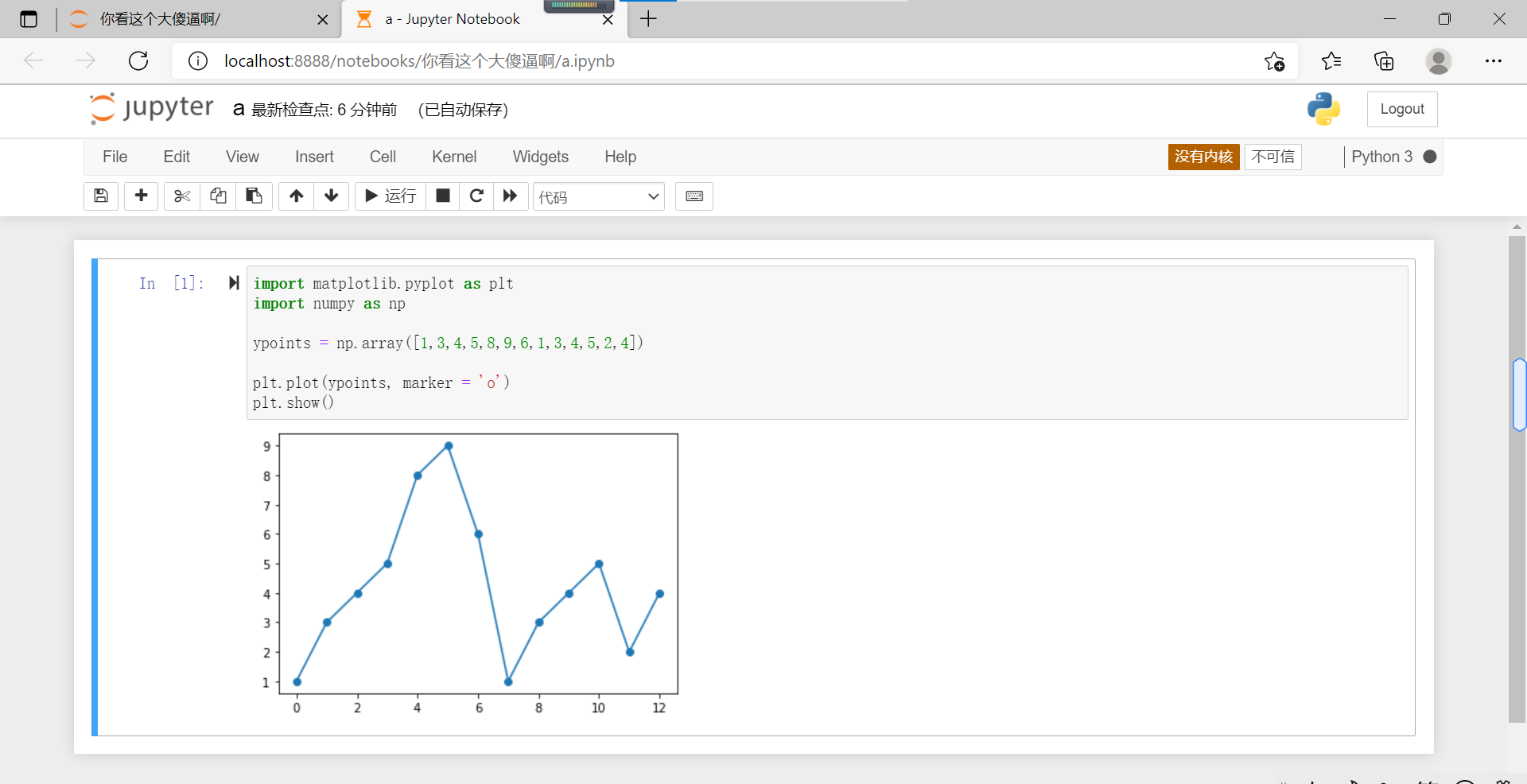Image resolution: width=1527 pixels, height=784 pixels.
Task: Open the View menu
Action: pyautogui.click(x=243, y=157)
